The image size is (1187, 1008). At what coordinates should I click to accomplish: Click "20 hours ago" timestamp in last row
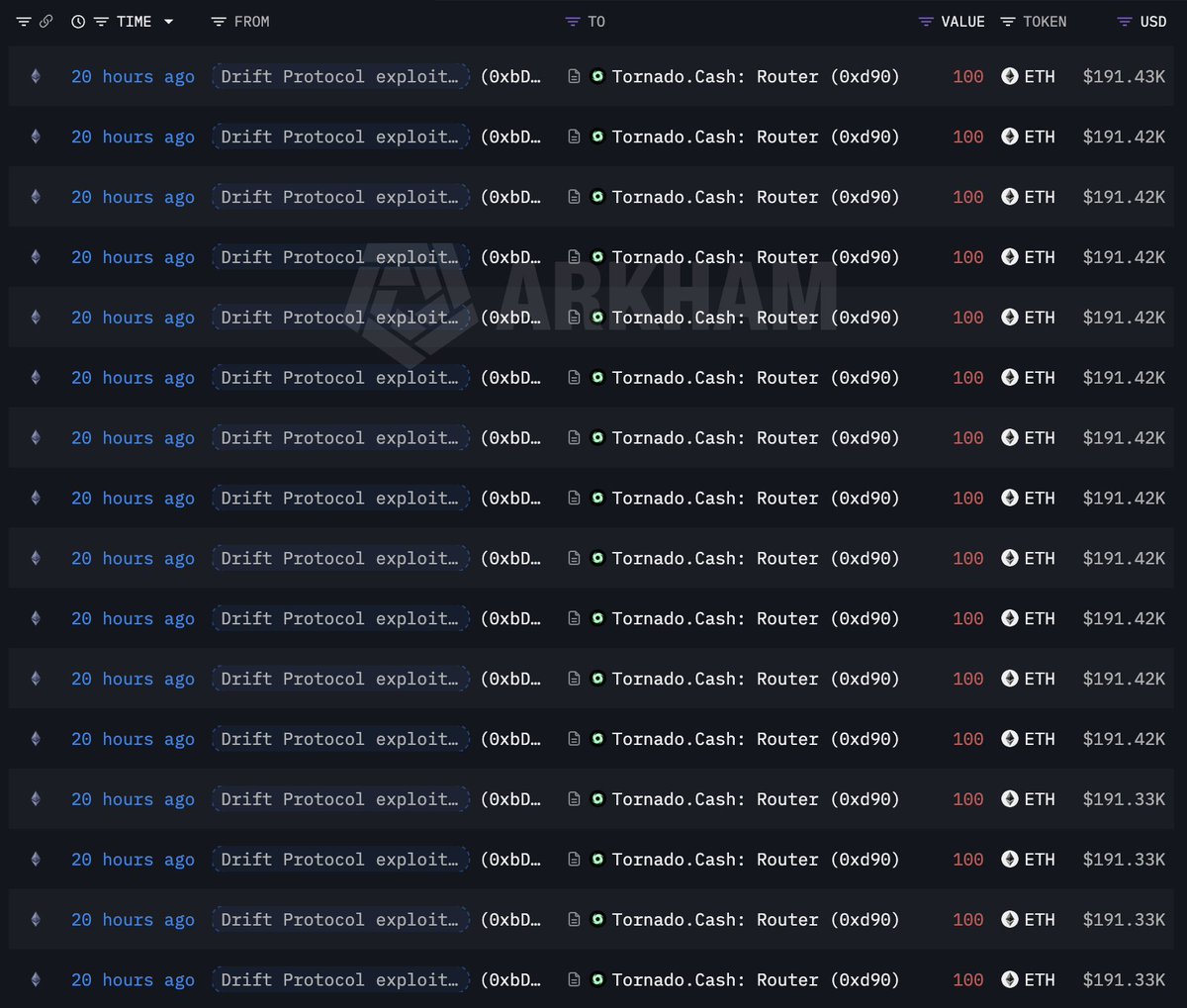pos(133,979)
